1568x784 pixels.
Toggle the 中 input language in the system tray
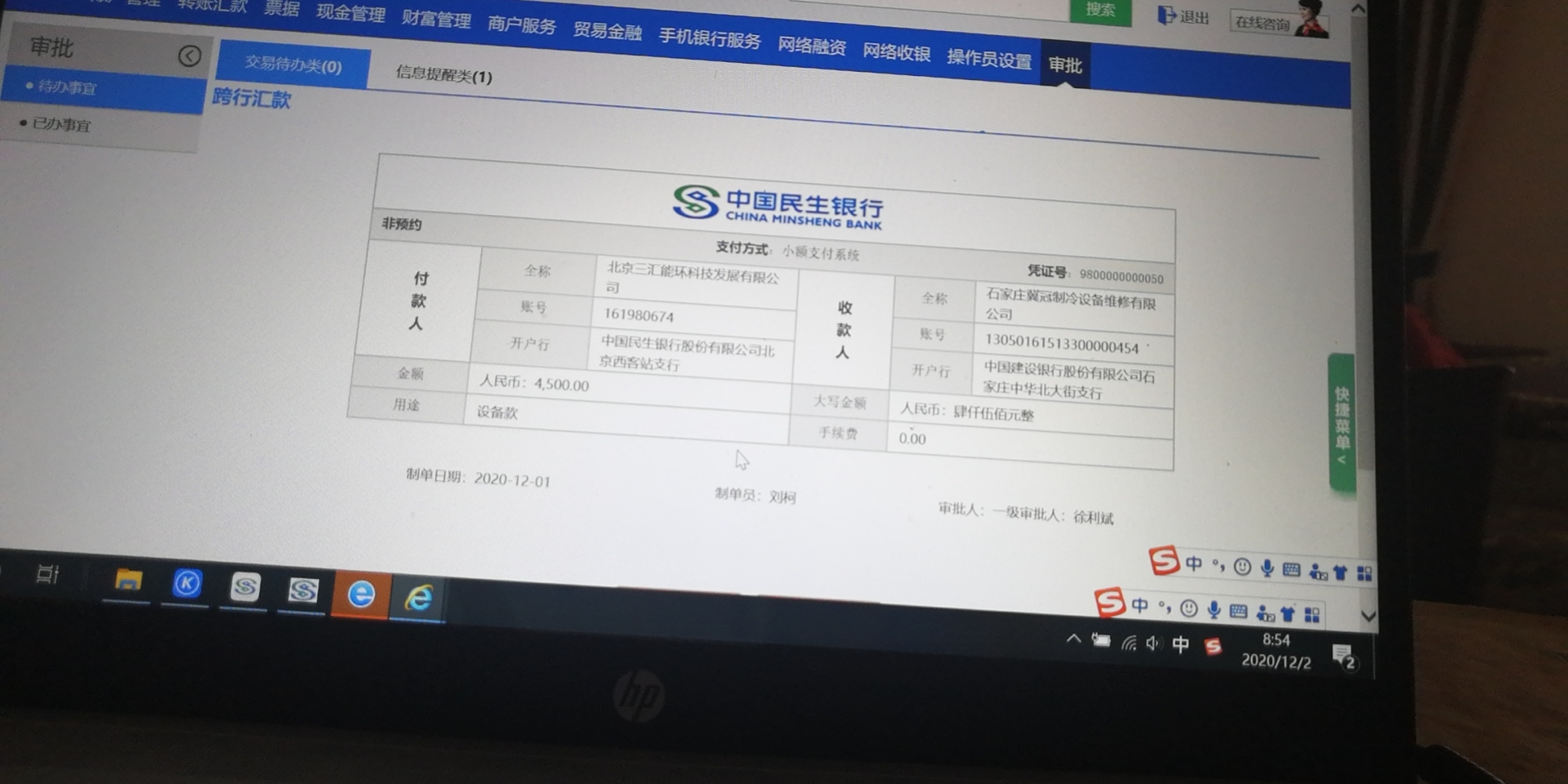pyautogui.click(x=1180, y=645)
